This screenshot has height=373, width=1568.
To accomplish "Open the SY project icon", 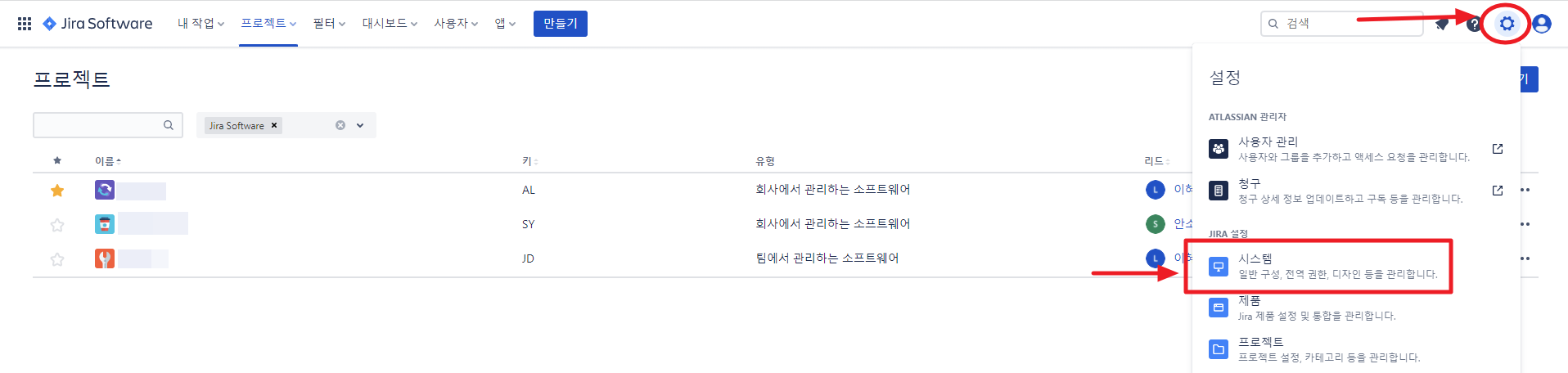I will (105, 224).
